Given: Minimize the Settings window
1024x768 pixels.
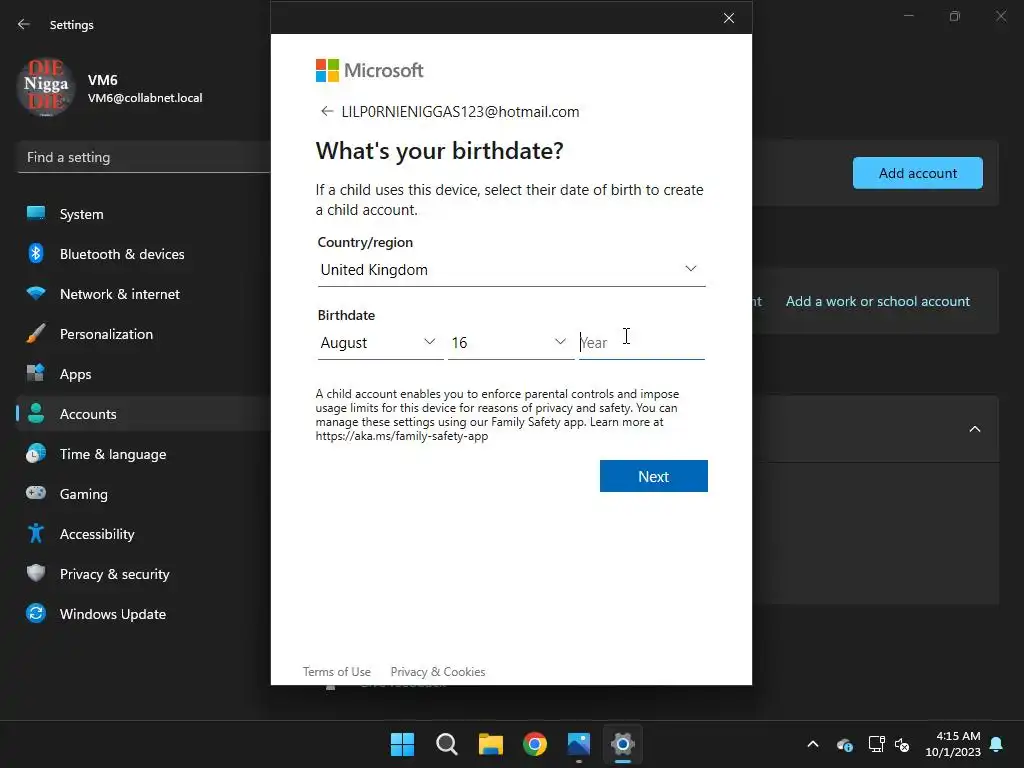Looking at the screenshot, I should pos(908,16).
